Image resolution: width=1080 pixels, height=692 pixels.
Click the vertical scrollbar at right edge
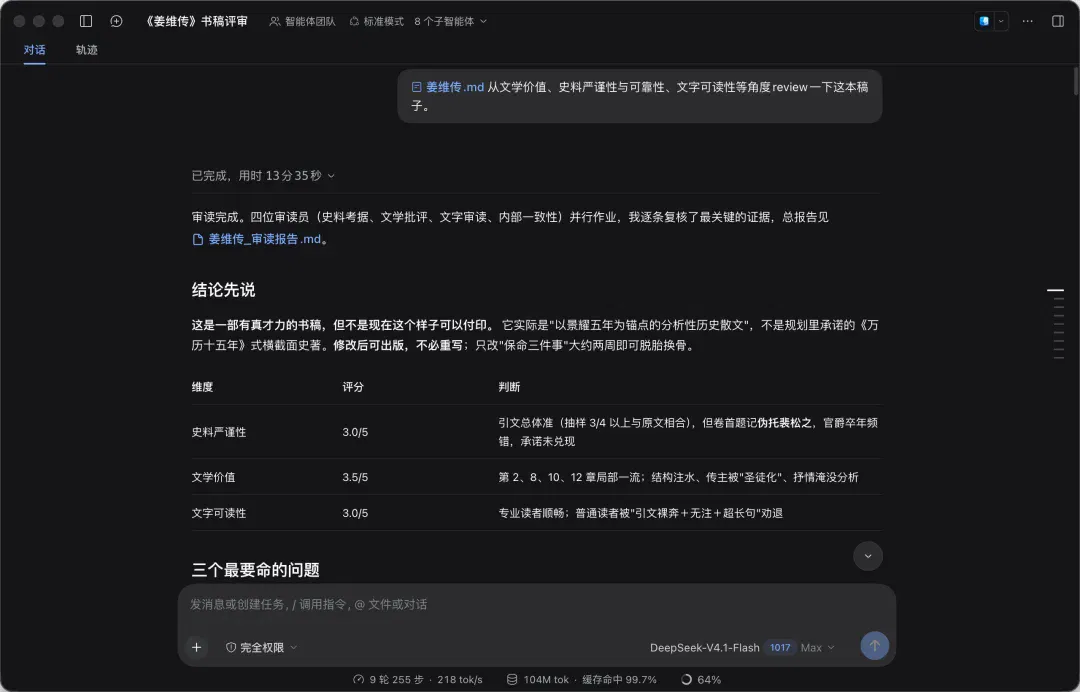(x=1076, y=81)
